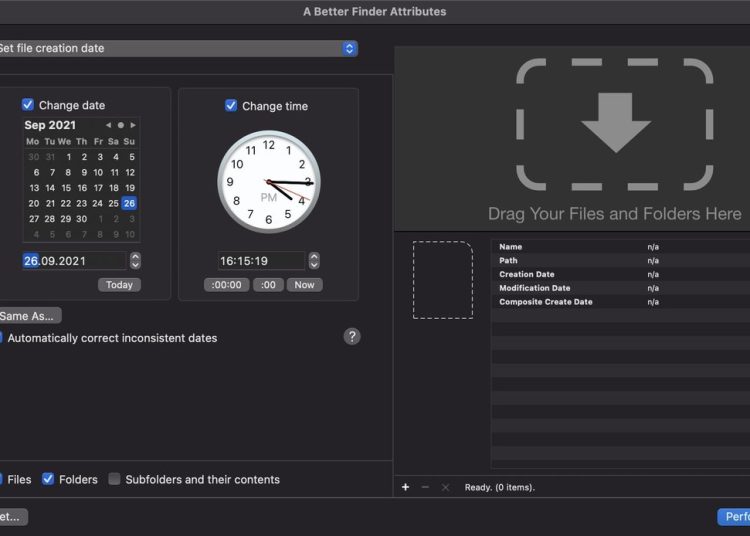
Task: Open help with the question mark icon
Action: 352,337
